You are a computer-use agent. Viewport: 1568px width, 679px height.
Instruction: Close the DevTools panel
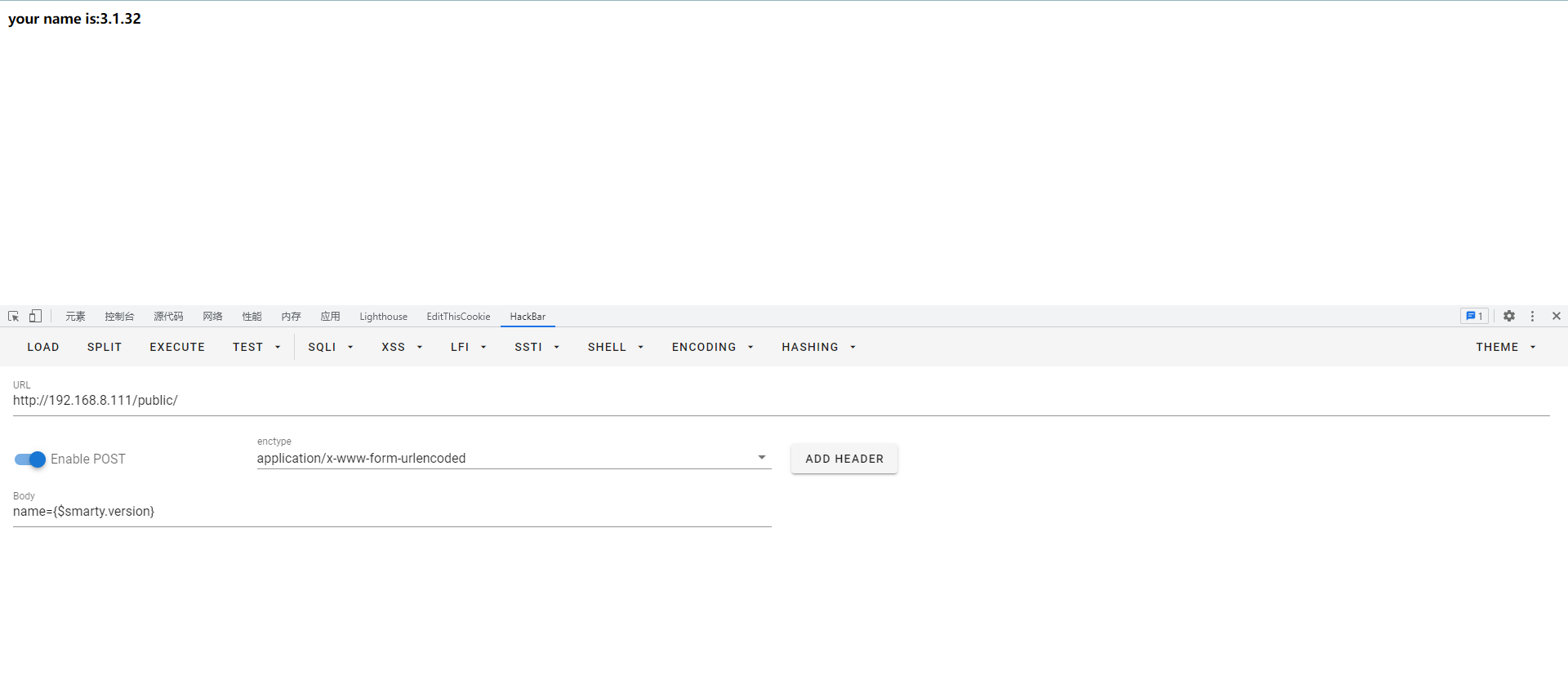[x=1556, y=317]
